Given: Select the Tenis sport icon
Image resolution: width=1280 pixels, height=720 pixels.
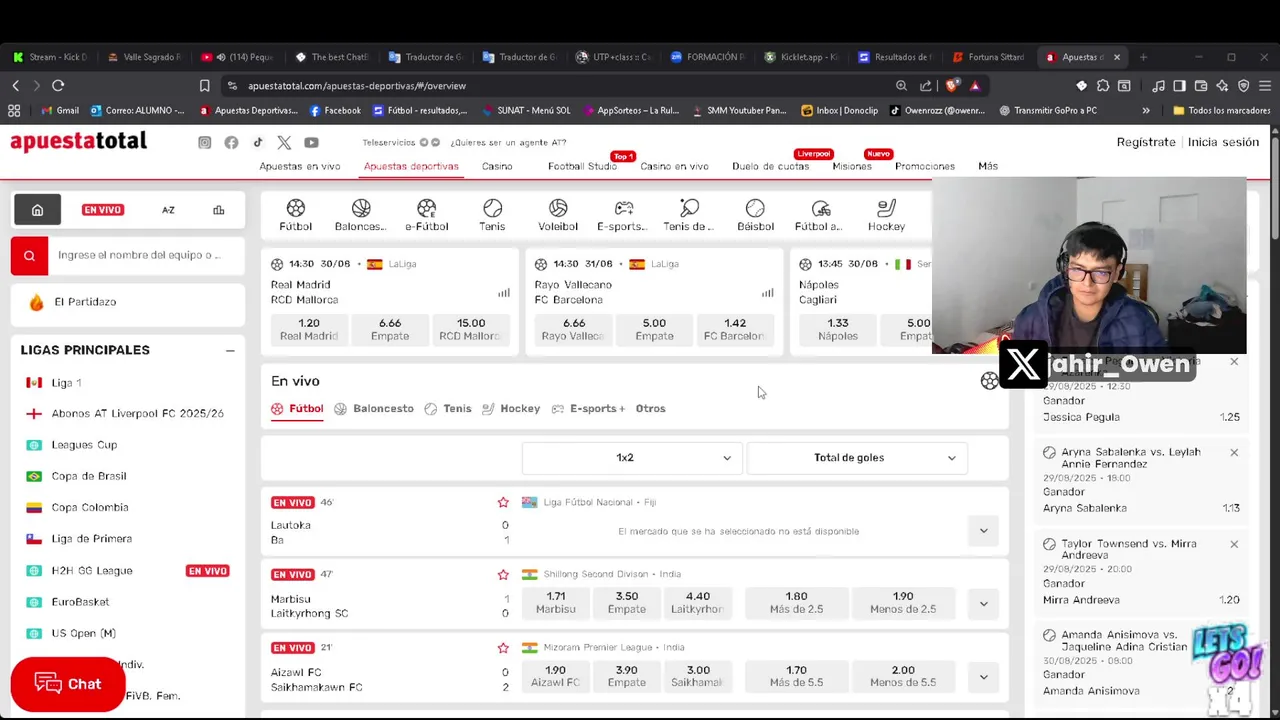Looking at the screenshot, I should coord(492,215).
